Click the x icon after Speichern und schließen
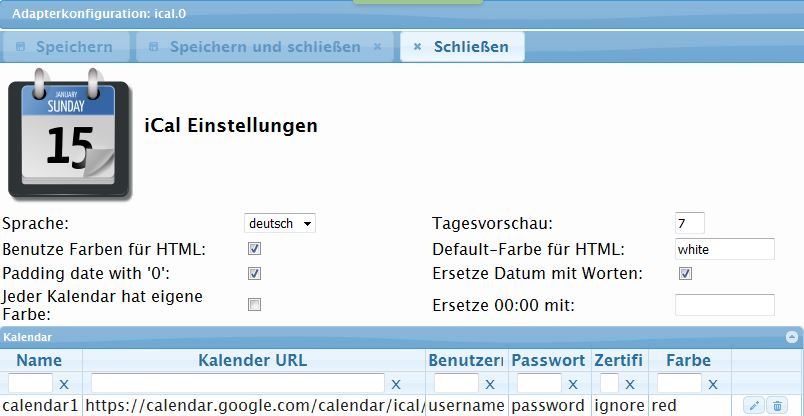Viewport: 804px width, 416px height. [377, 47]
